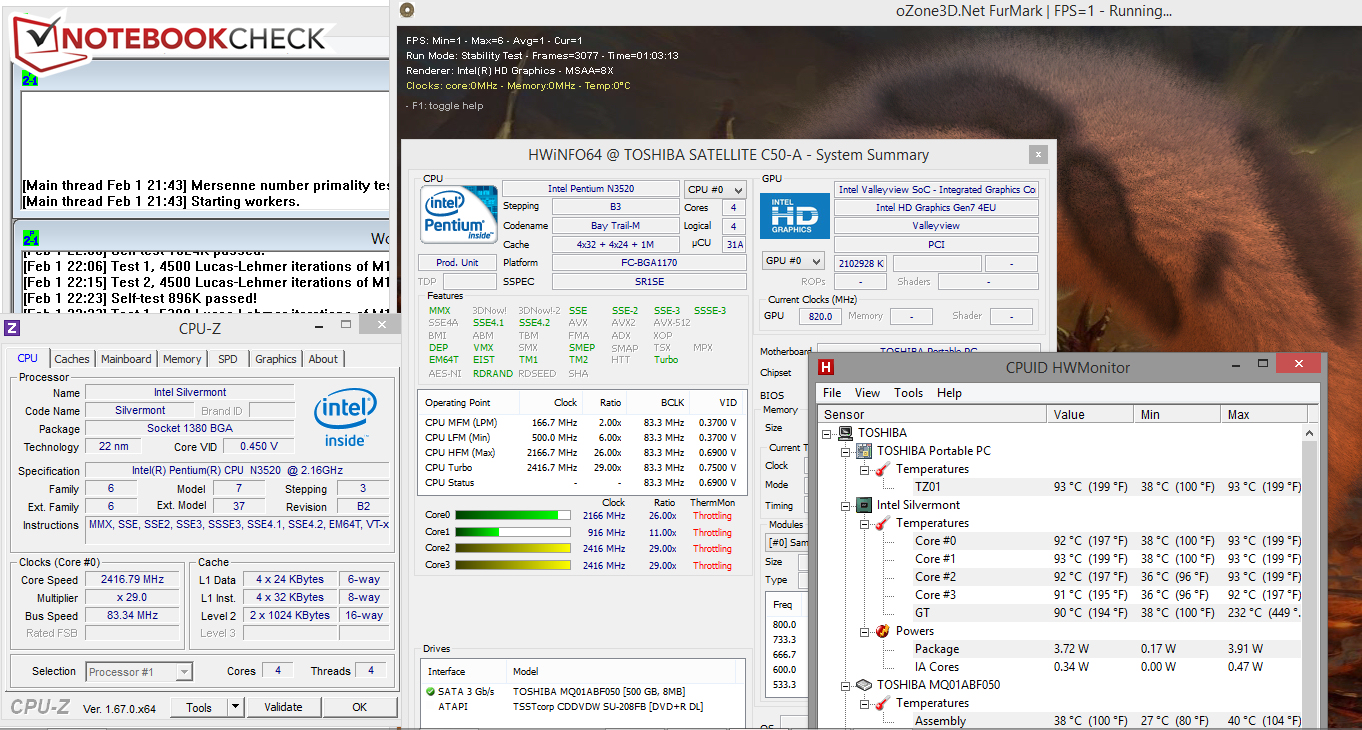Screen dimensions: 1362x730
Task: Open the View menu in HWMonitor
Action: click(x=868, y=393)
